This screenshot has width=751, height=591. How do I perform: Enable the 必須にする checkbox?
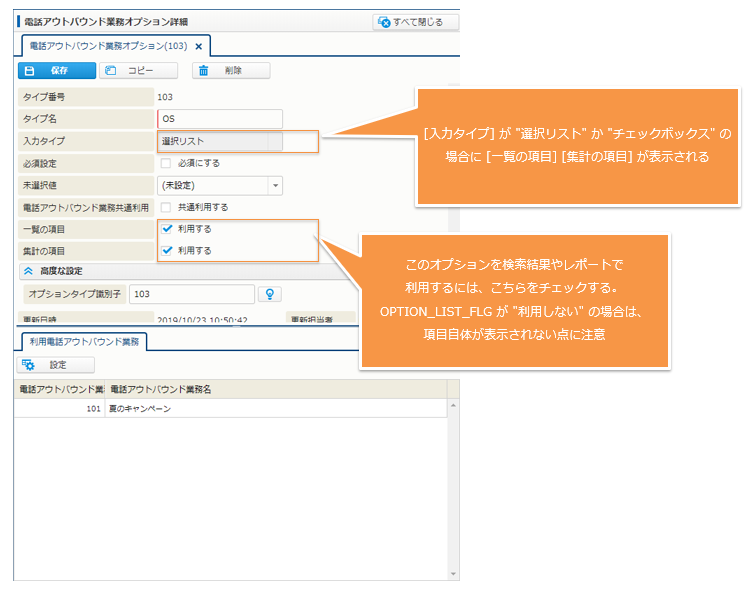tap(166, 163)
